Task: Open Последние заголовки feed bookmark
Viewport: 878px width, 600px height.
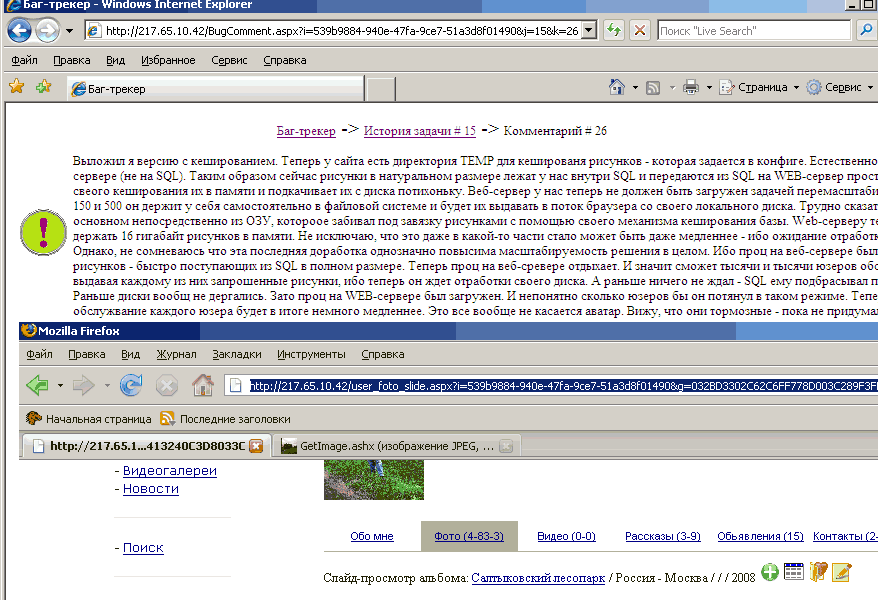Action: coord(225,419)
